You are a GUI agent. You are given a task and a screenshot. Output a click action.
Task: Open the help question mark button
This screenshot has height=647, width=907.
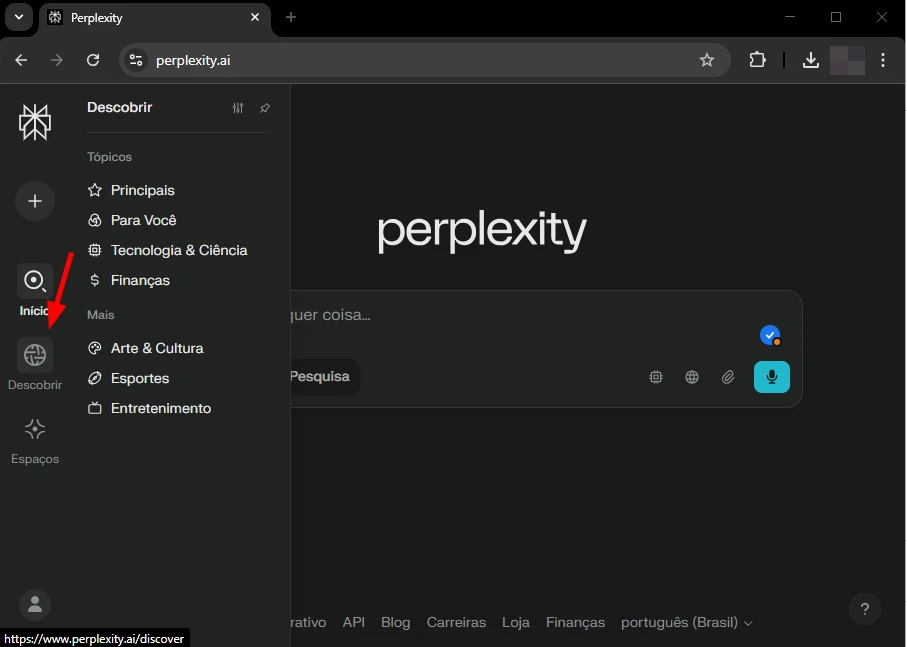pos(865,609)
